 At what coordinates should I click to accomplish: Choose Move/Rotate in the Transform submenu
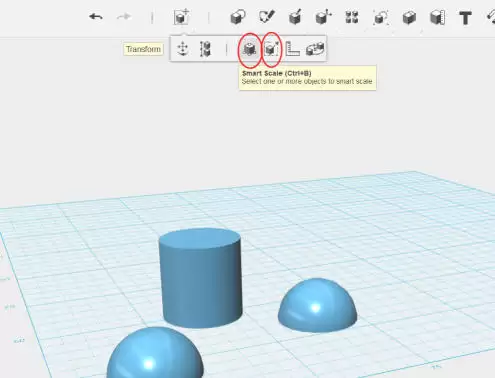point(183,49)
